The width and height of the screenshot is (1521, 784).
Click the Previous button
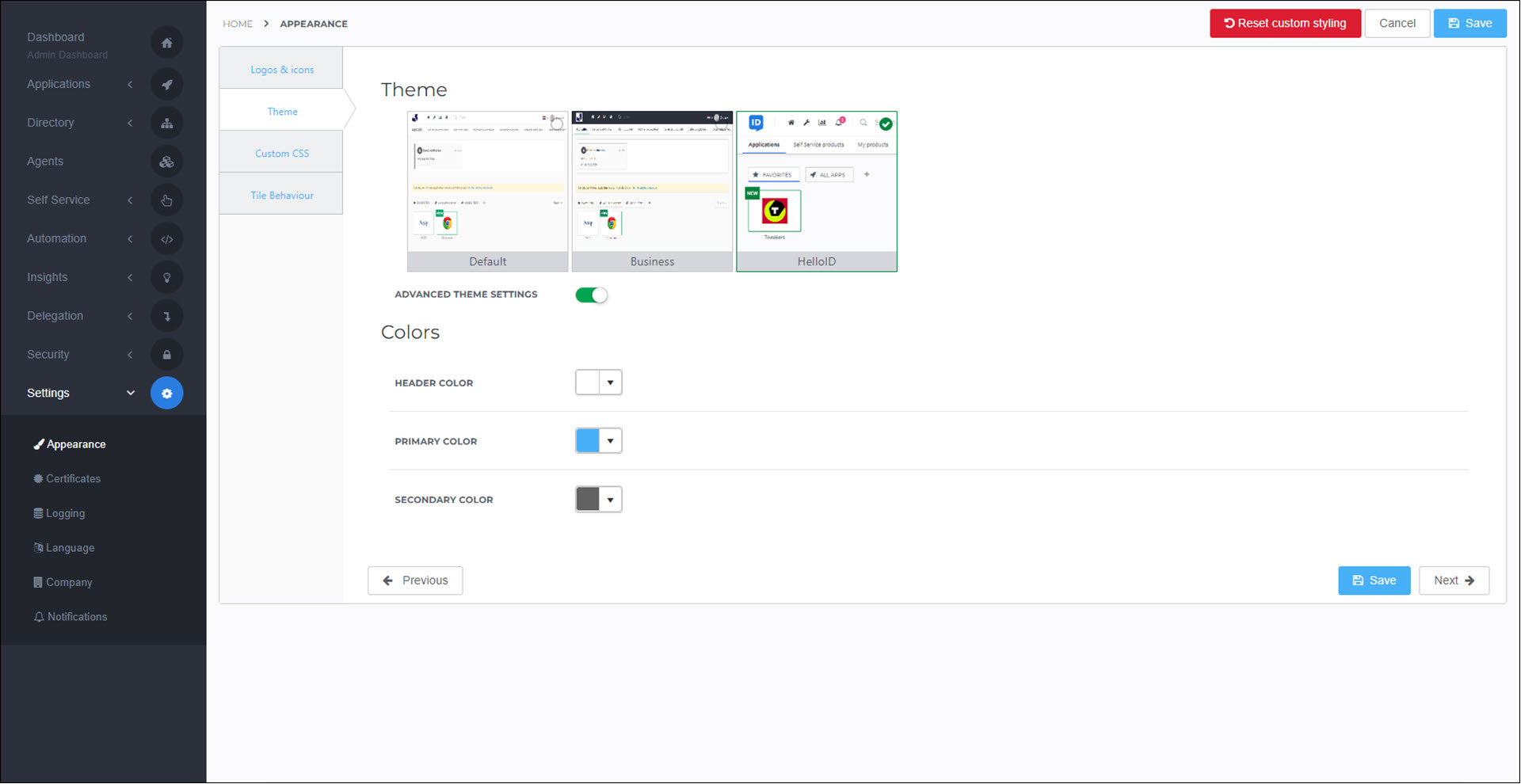(415, 580)
